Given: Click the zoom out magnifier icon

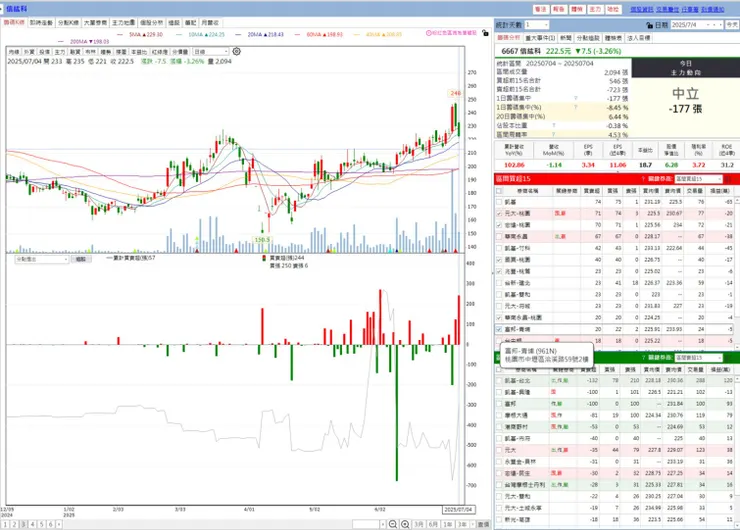Looking at the screenshot, I should point(393,524).
